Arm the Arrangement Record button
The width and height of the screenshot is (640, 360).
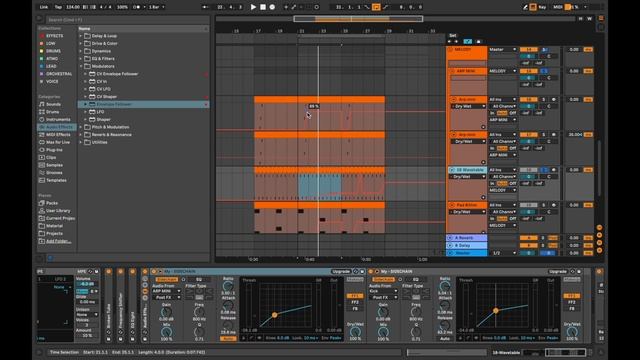coord(272,7)
